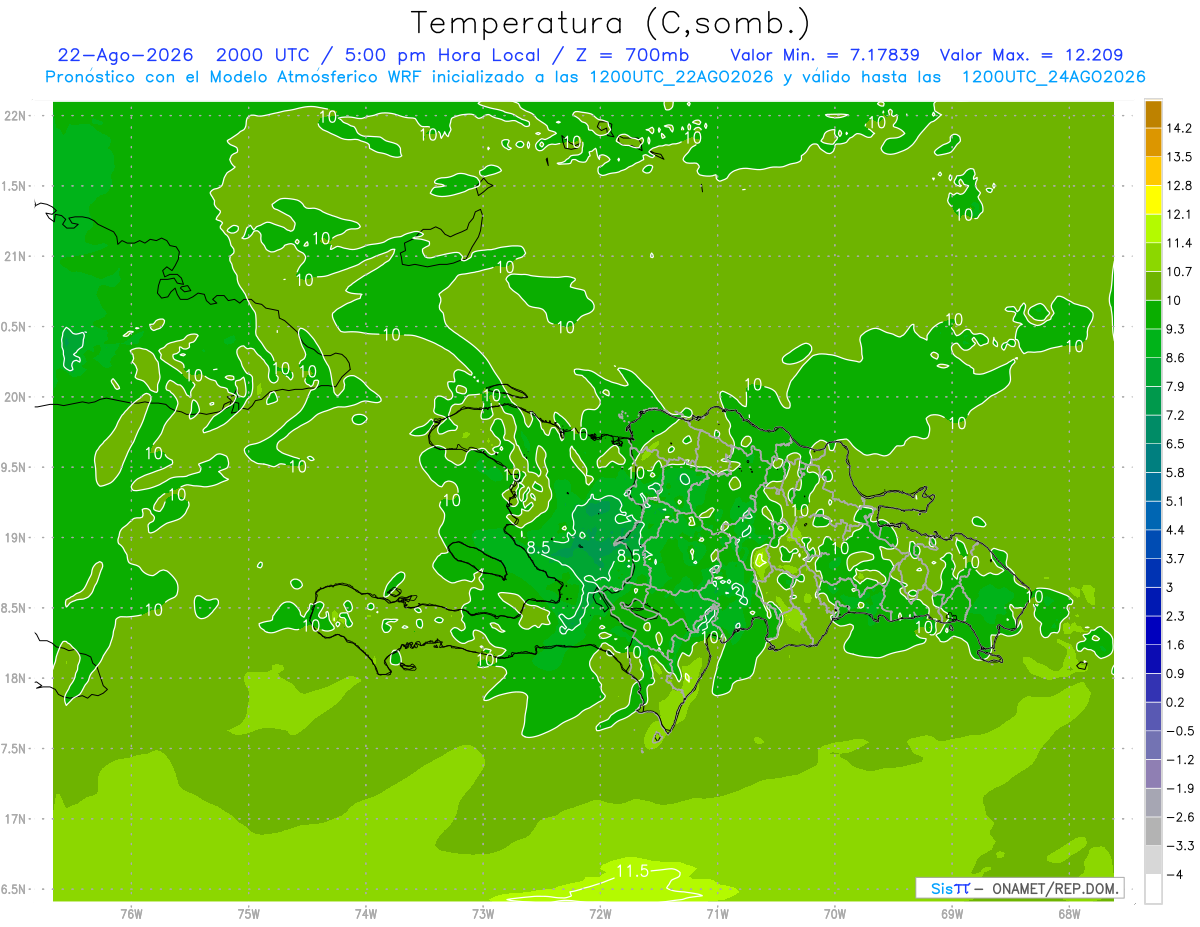Screen dimensions: 1200x927
Task: Click the 69W longitude axis label
Action: (952, 914)
